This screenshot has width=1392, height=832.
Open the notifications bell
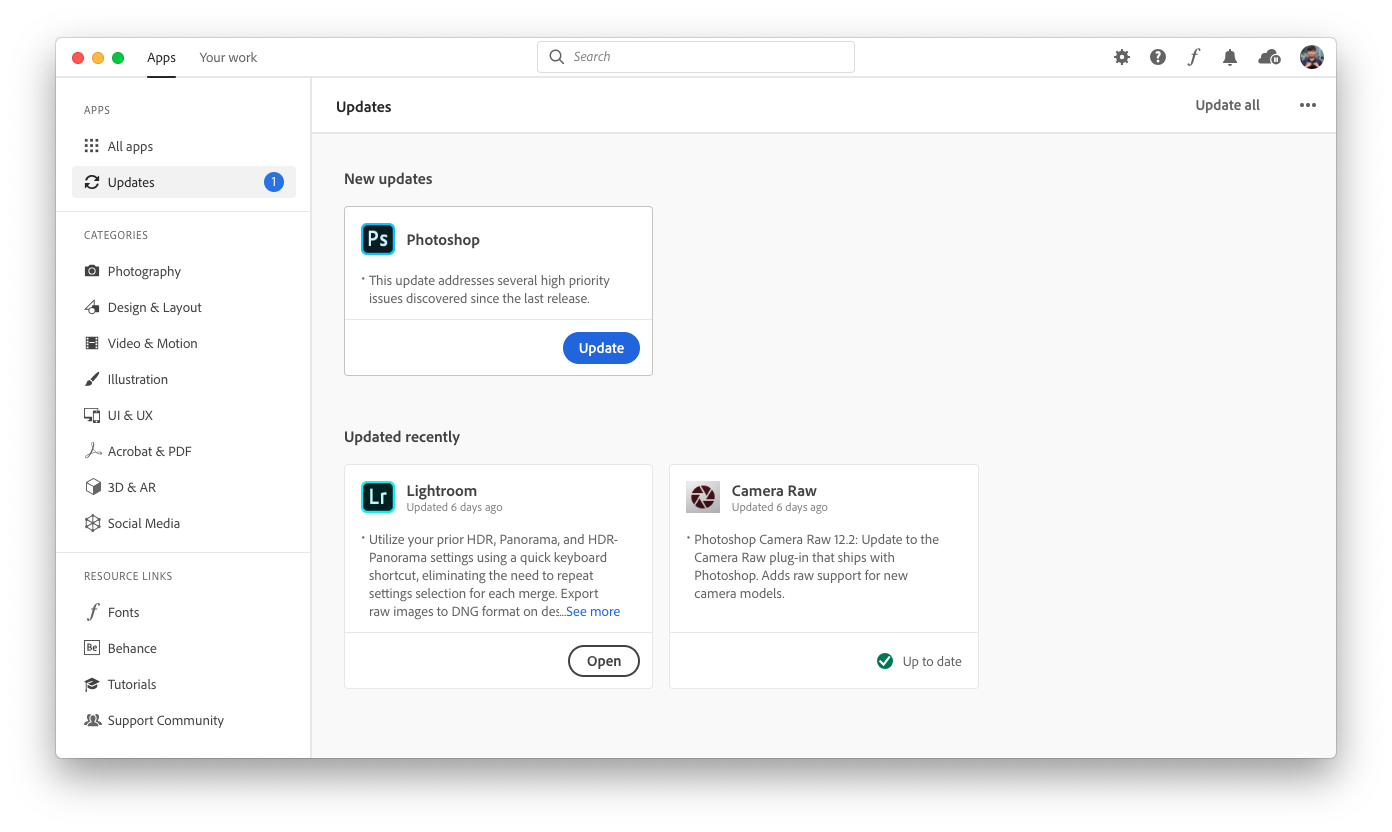point(1230,57)
